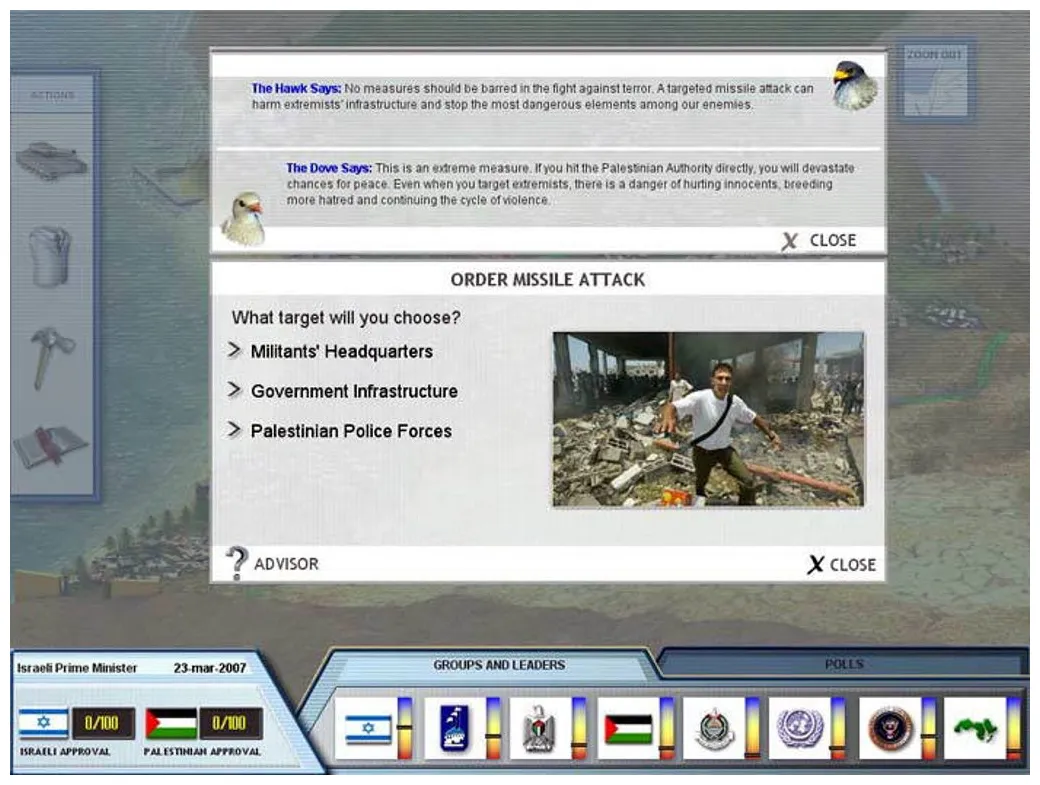Image resolution: width=1040 pixels, height=785 pixels.
Task: Select the green Arab World map icon
Action: (975, 728)
